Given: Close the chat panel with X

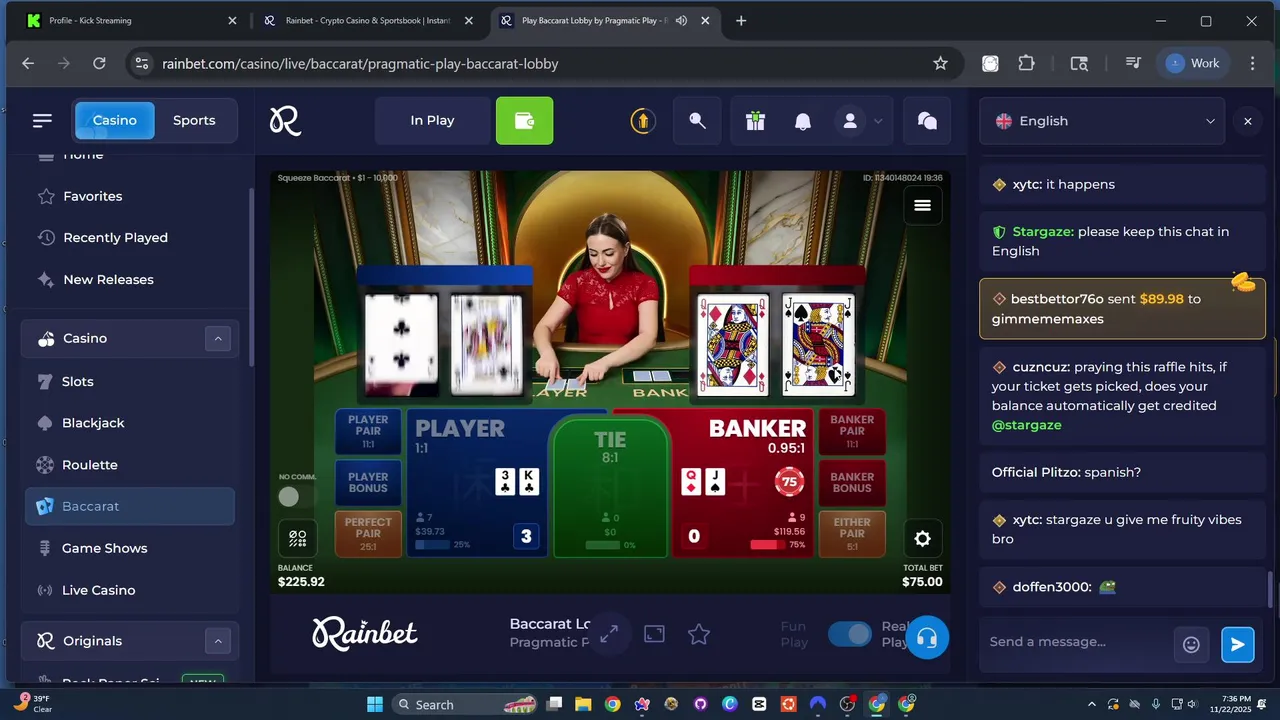Looking at the screenshot, I should pos(1247,121).
